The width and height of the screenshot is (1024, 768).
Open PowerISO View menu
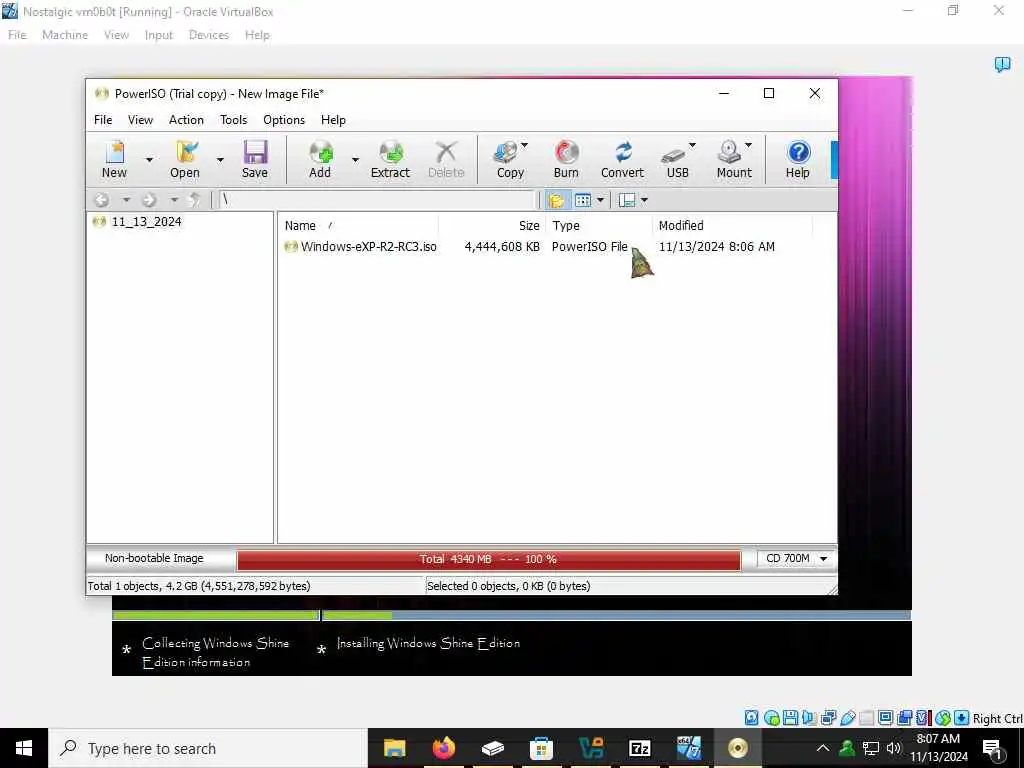[140, 120]
